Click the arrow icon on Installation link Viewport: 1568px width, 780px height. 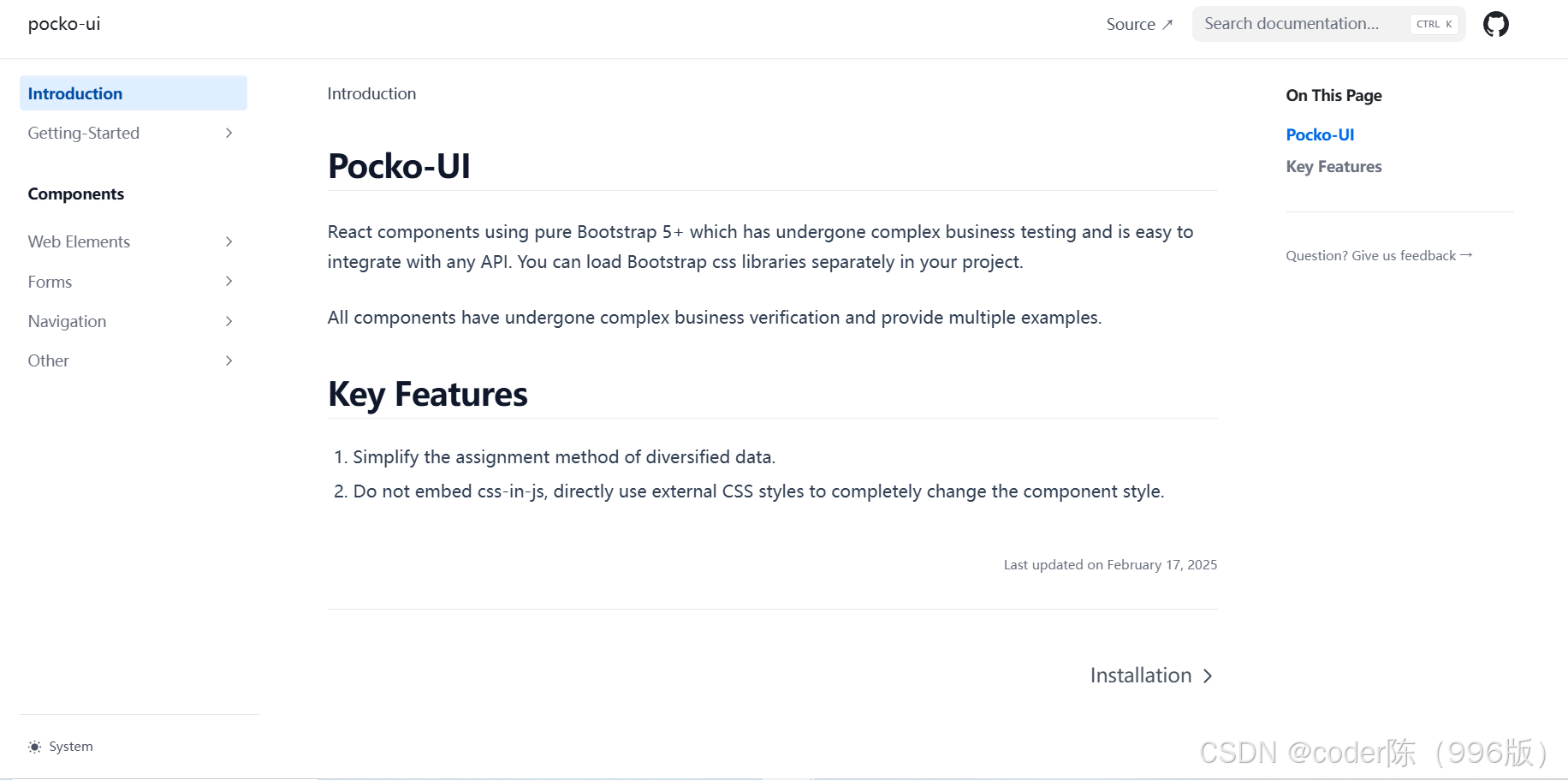(x=1207, y=676)
